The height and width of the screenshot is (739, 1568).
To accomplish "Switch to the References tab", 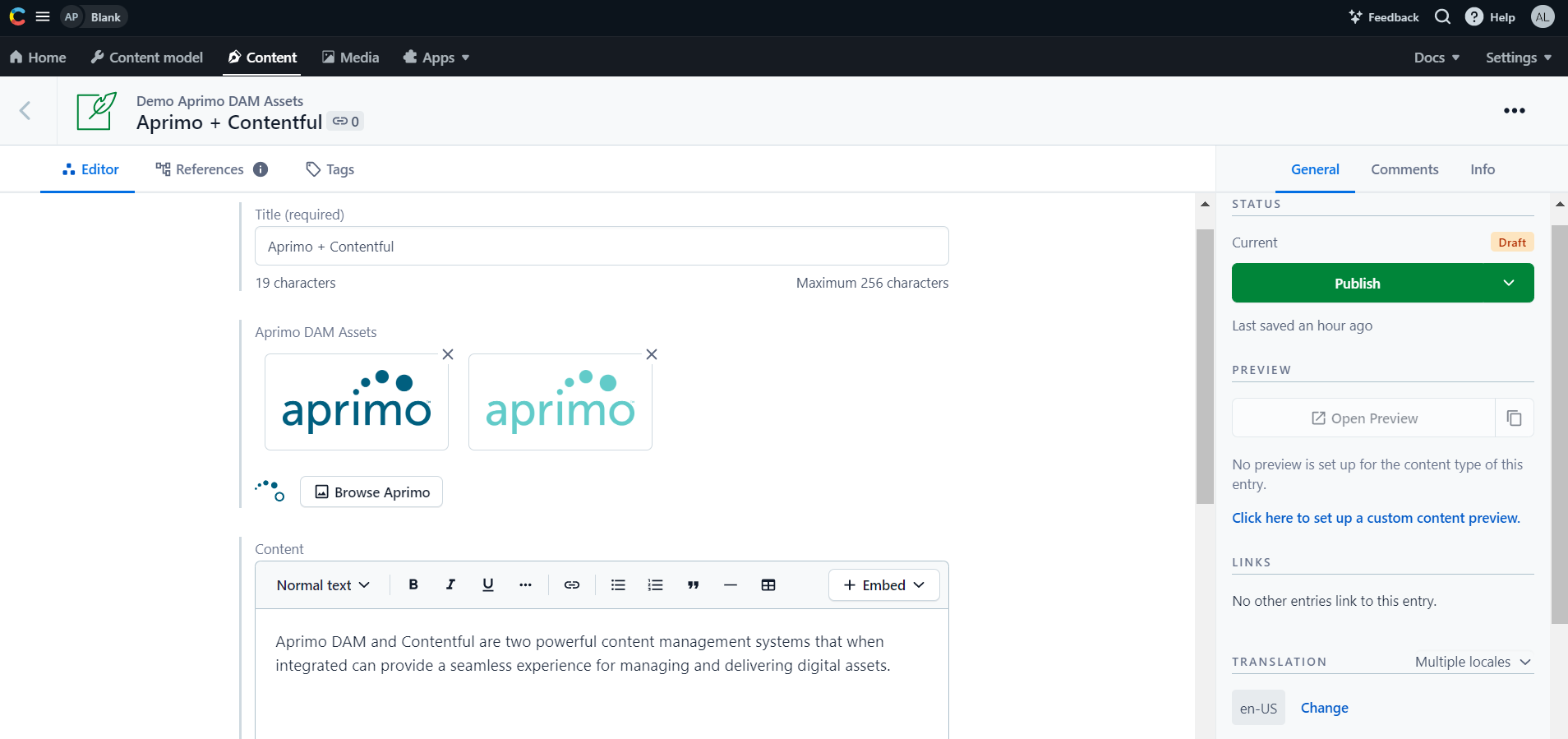I will point(200,169).
